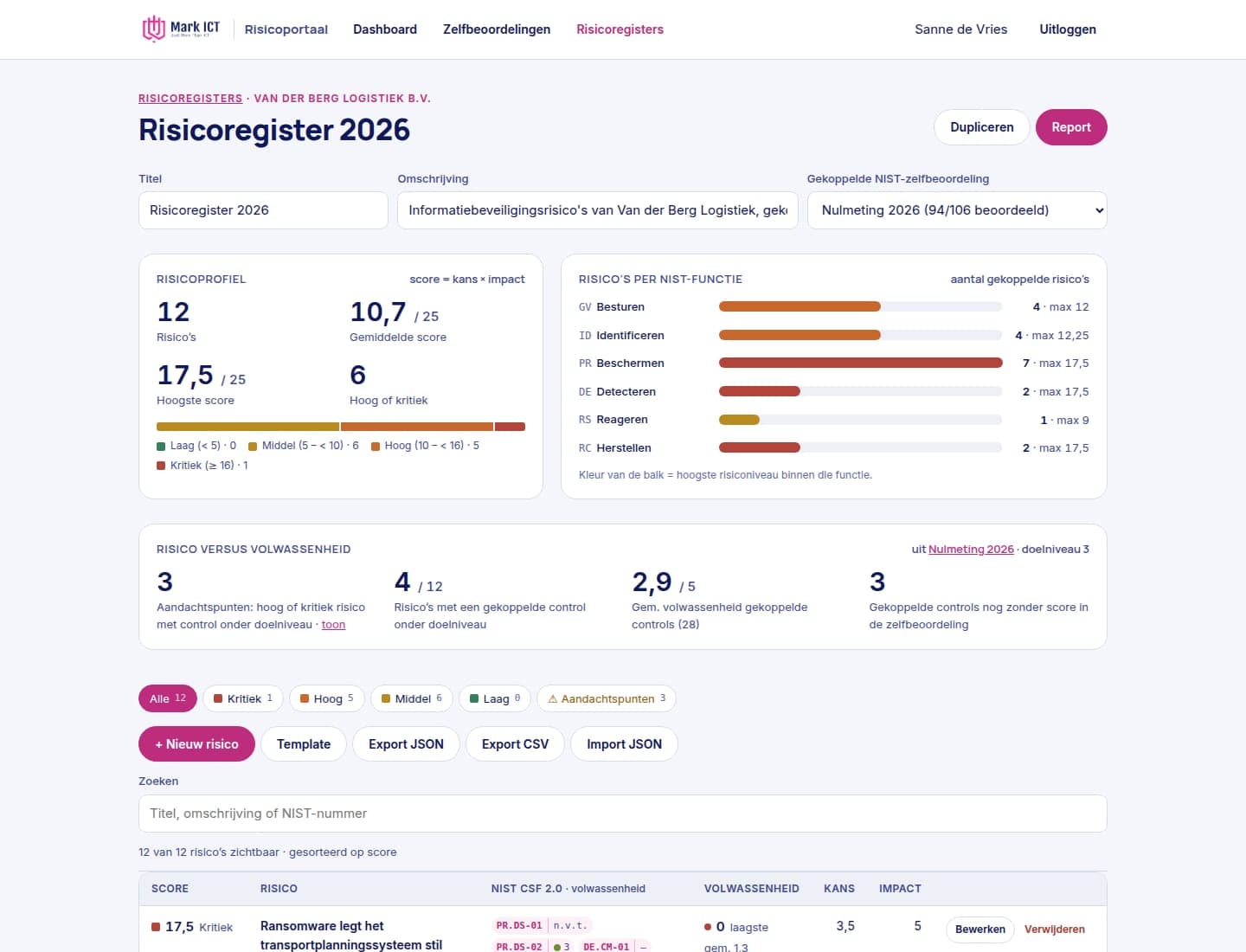This screenshot has height=952, width=1246.
Task: Click the Mark ICT logo
Action: 181,29
